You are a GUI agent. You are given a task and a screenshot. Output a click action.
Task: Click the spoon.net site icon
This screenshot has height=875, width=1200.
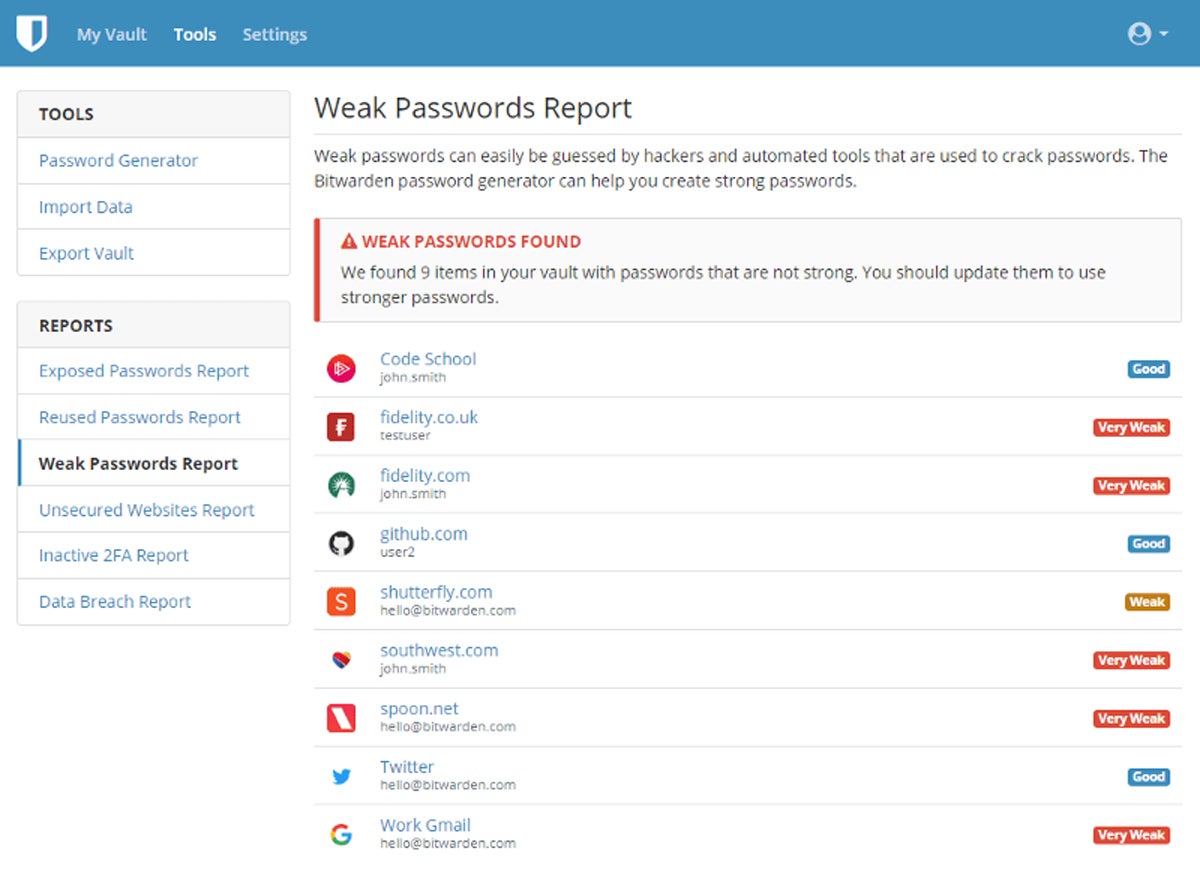coord(341,718)
